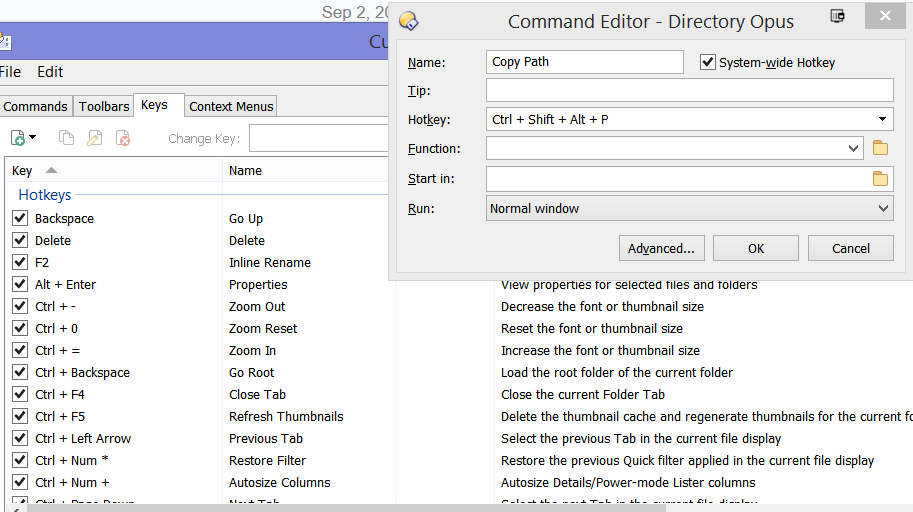Click the Command Editor layout toggle icon
The width and height of the screenshot is (913, 512).
[x=837, y=16]
